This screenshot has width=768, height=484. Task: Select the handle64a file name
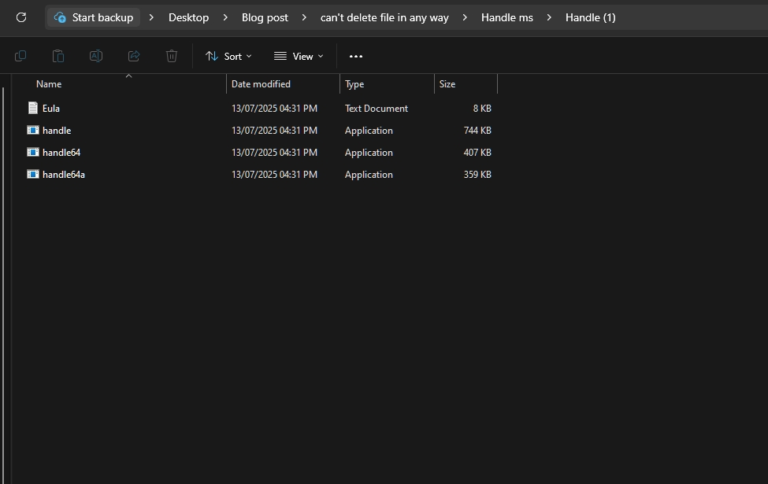point(63,174)
